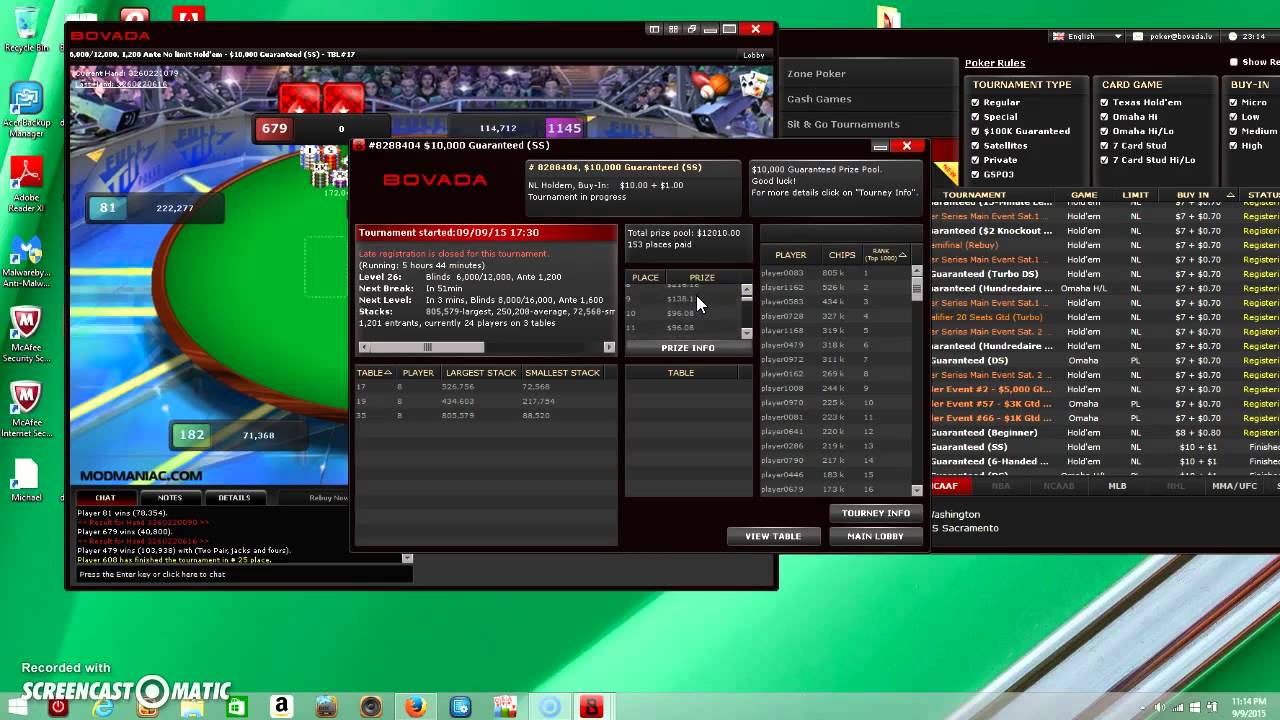The width and height of the screenshot is (1280, 720).
Task: Click the MAIN LOBBY button
Action: point(875,536)
